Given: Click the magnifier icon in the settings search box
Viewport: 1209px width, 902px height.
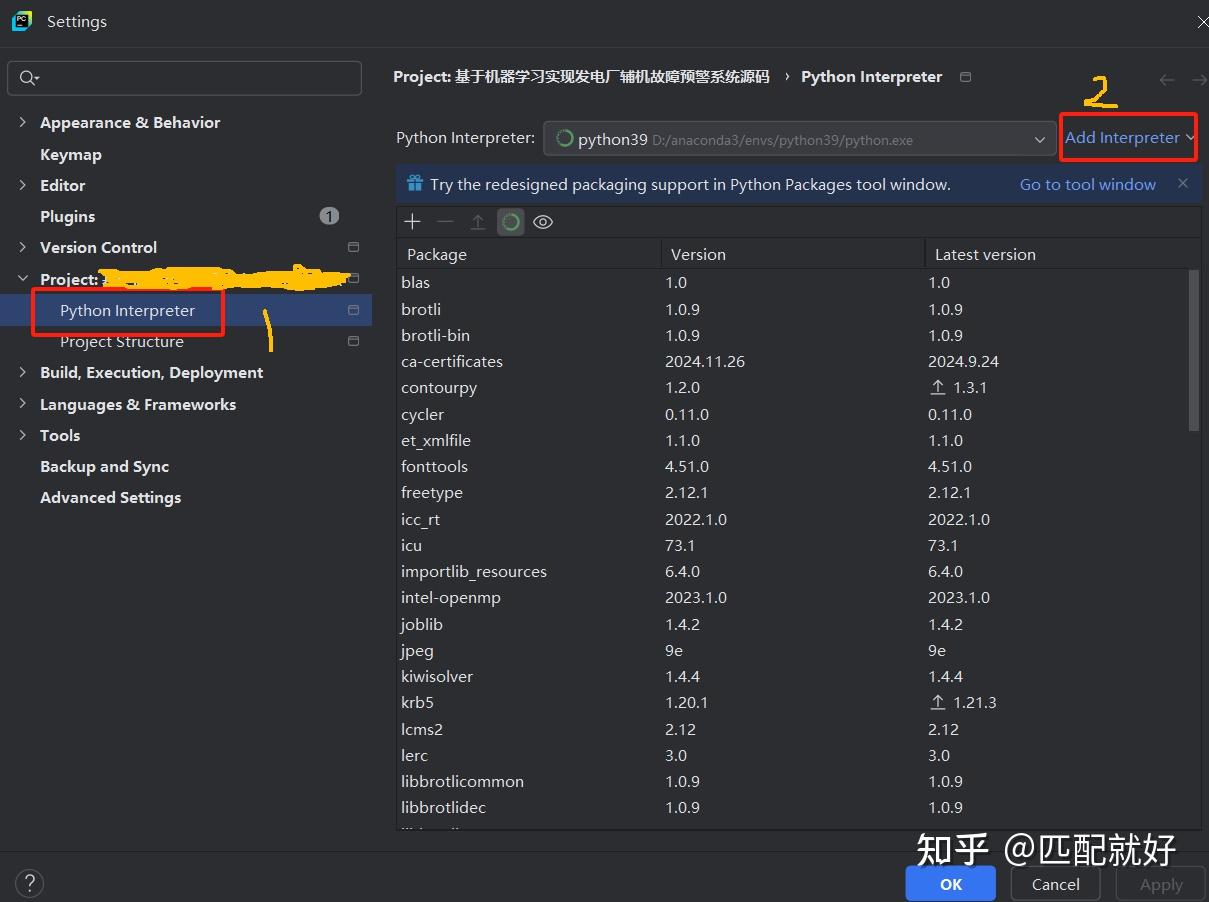Looking at the screenshot, I should (28, 77).
